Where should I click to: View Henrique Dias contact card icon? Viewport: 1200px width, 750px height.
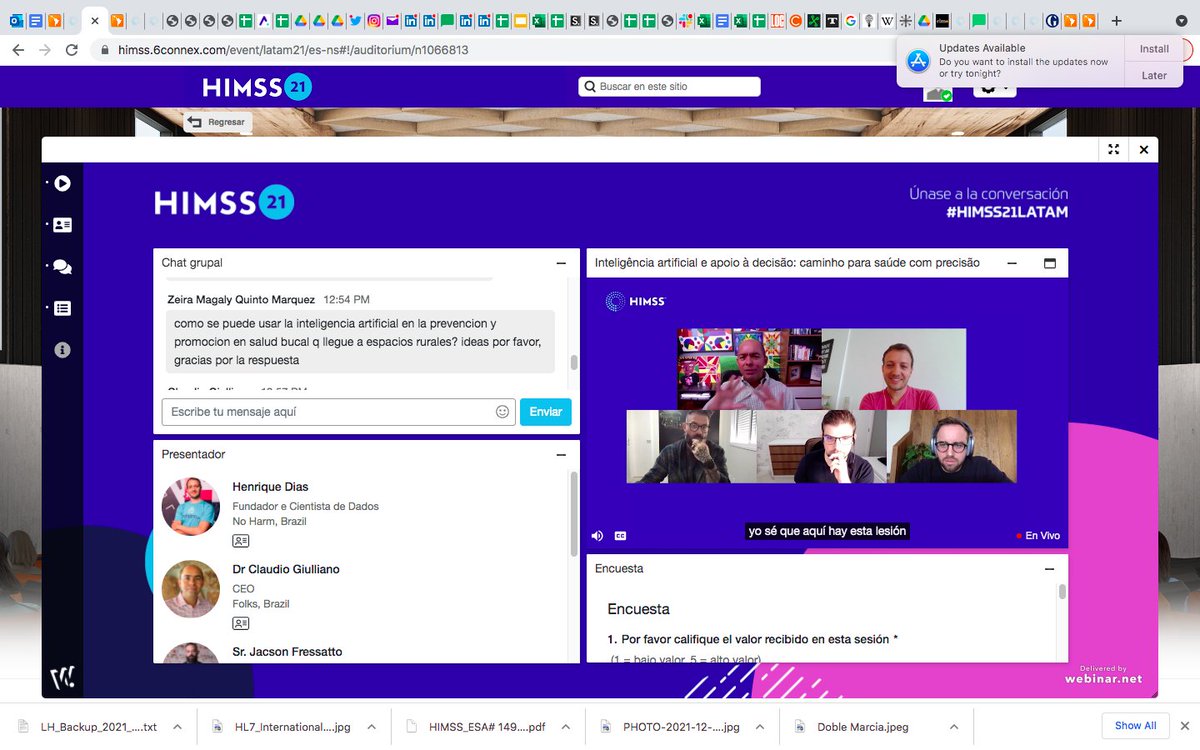240,541
